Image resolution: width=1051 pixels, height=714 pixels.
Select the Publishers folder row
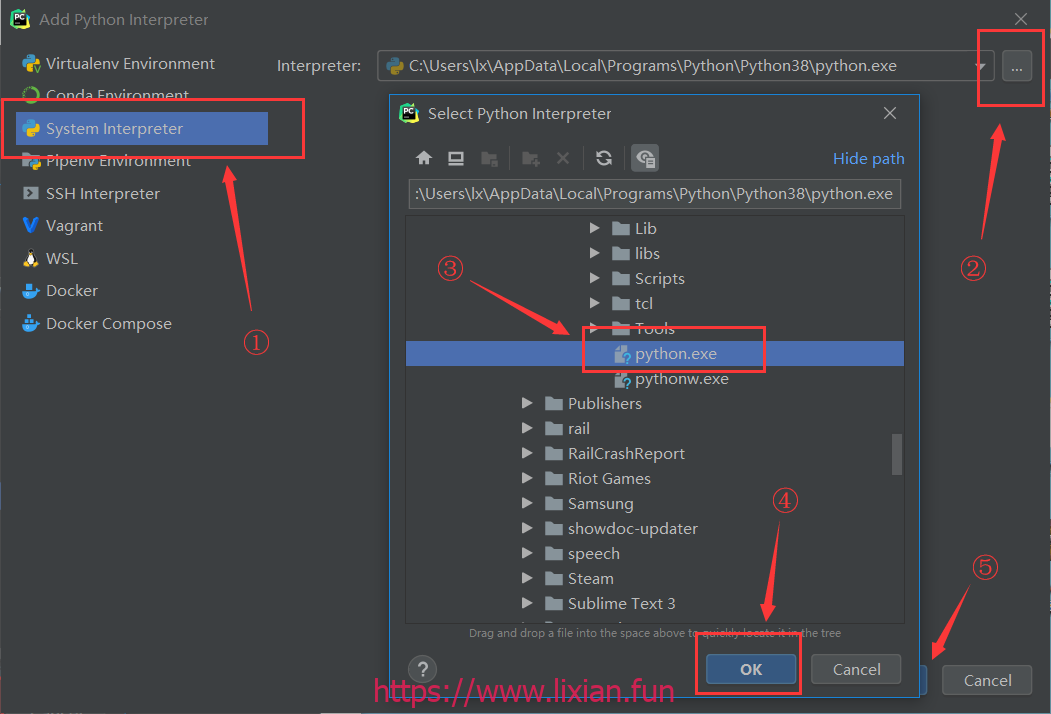click(x=654, y=404)
